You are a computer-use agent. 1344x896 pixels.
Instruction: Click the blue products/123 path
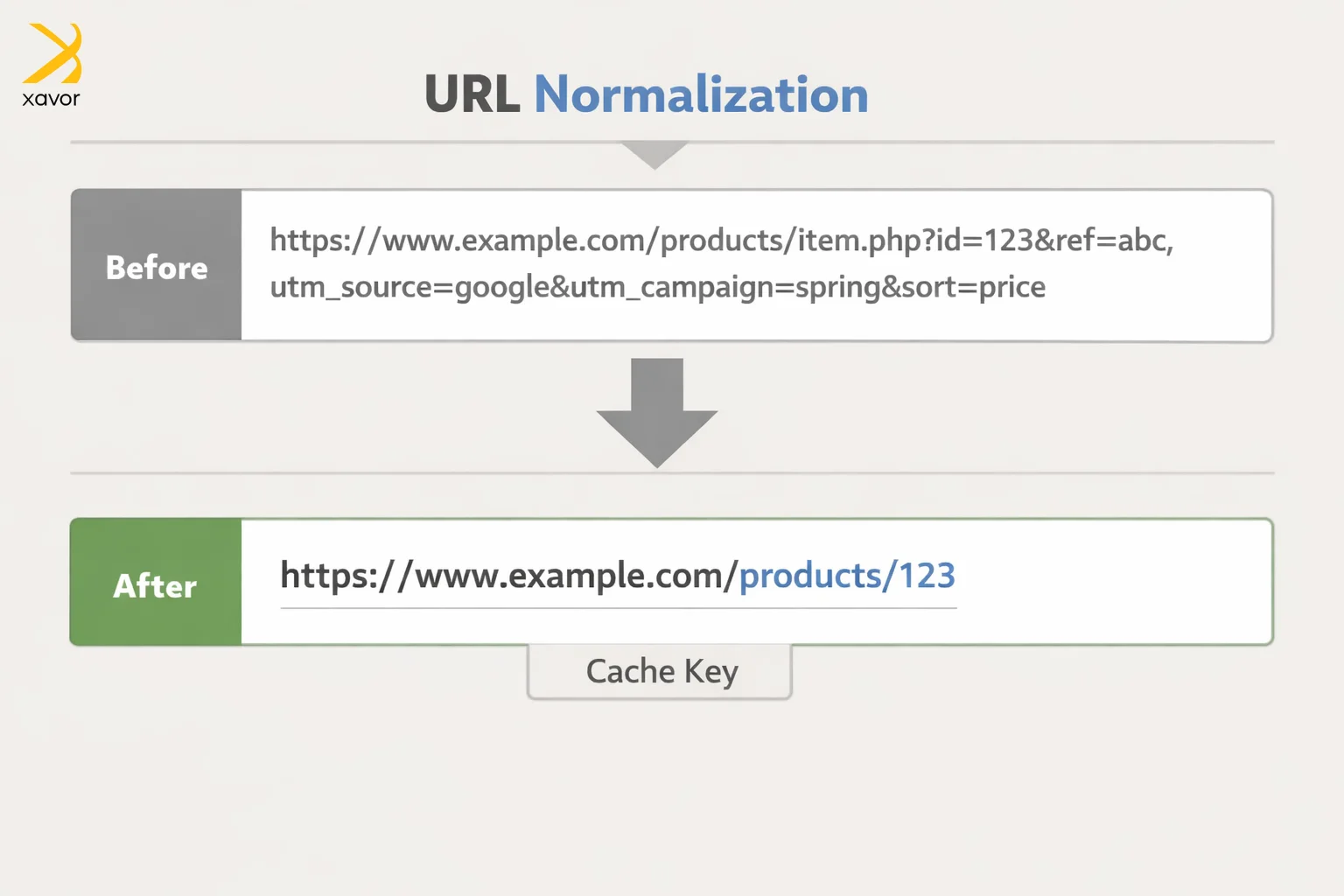[x=847, y=576]
